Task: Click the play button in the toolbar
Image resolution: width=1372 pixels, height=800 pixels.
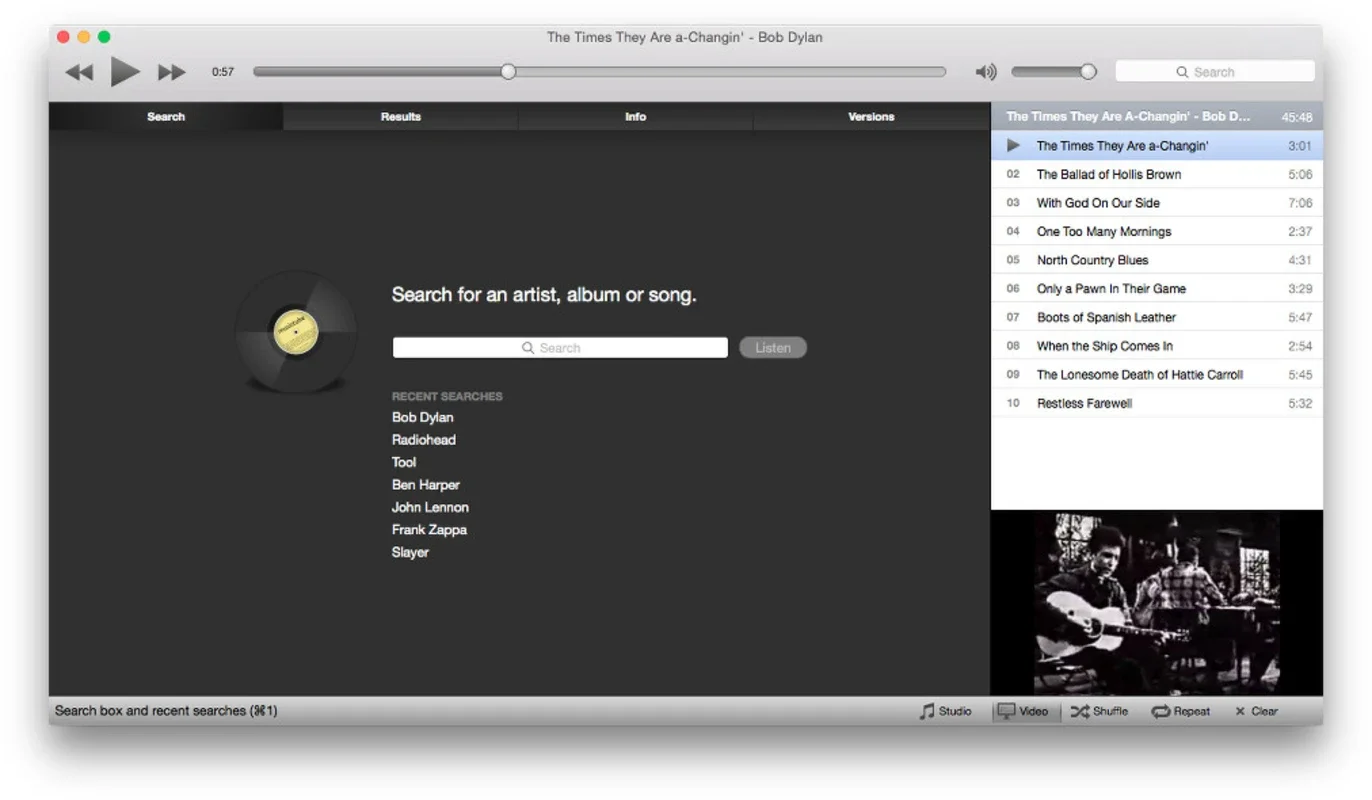Action: pyautogui.click(x=125, y=71)
